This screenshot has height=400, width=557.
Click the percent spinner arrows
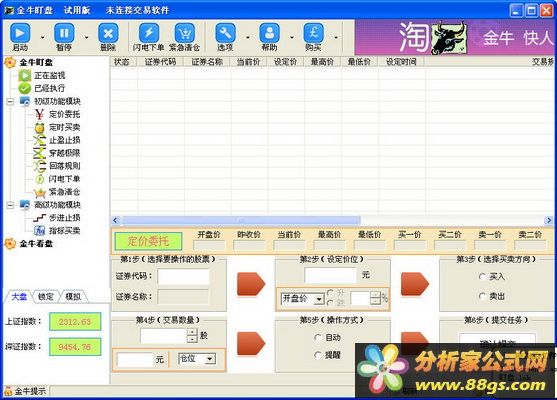click(x=375, y=298)
